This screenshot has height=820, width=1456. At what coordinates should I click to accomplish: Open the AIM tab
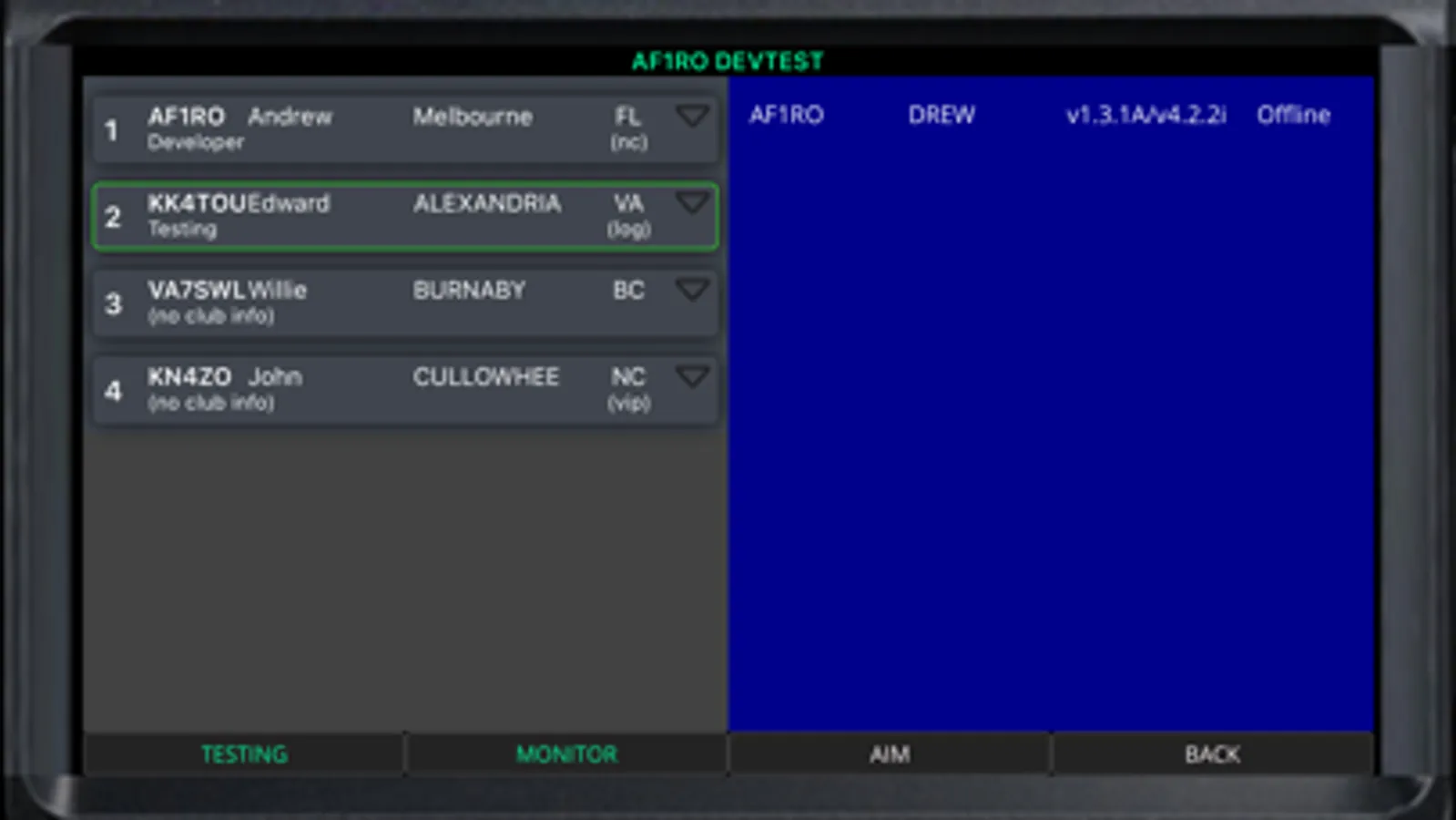(890, 754)
